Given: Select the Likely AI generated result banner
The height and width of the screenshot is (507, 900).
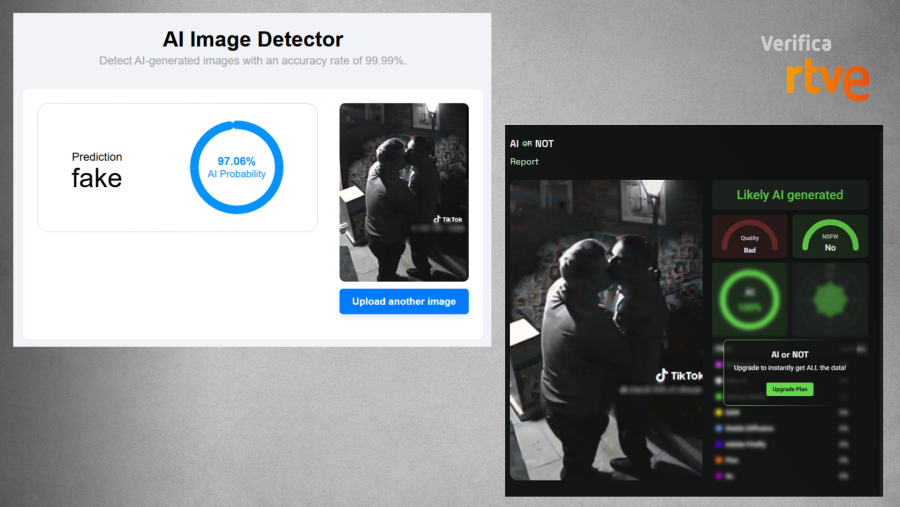Looking at the screenshot, I should tap(790, 195).
